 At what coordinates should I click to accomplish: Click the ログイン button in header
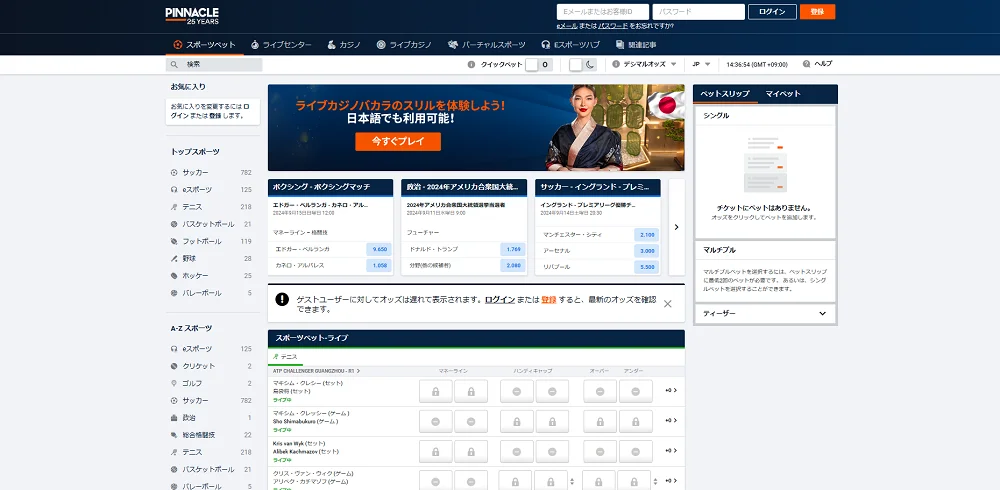pyautogui.click(x=772, y=12)
